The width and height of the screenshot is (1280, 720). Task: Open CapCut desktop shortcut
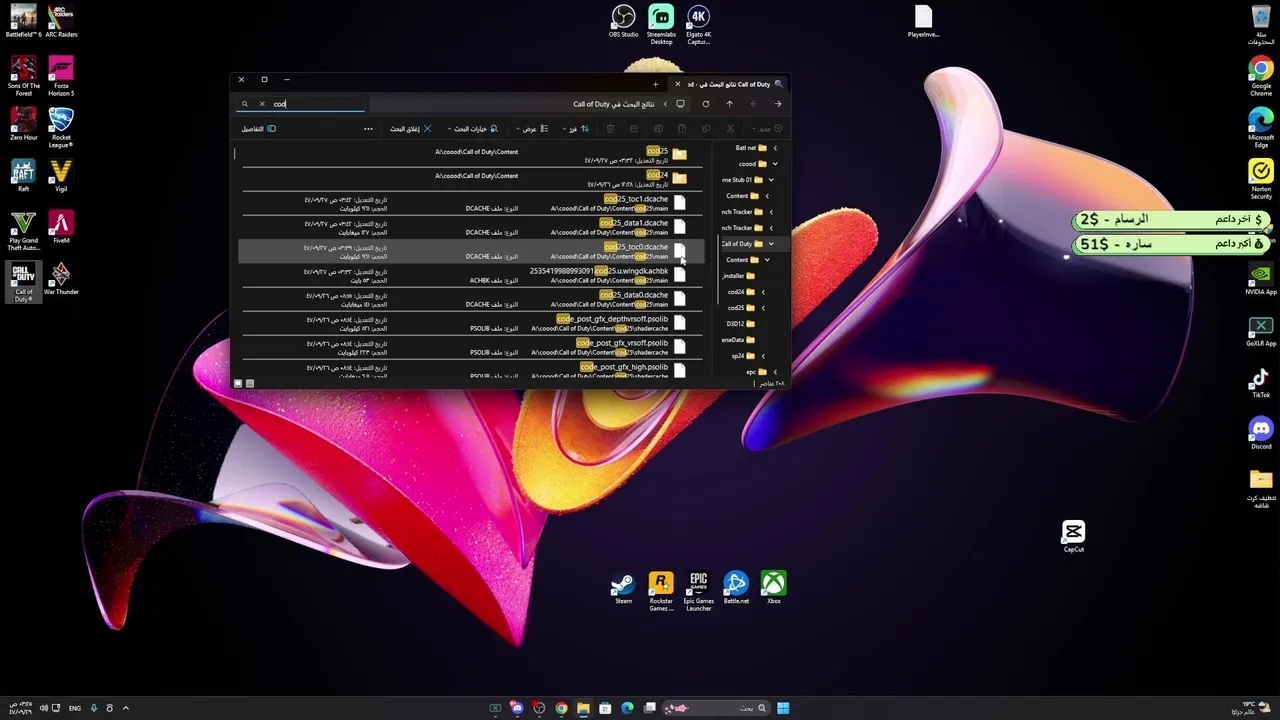coord(1073,536)
